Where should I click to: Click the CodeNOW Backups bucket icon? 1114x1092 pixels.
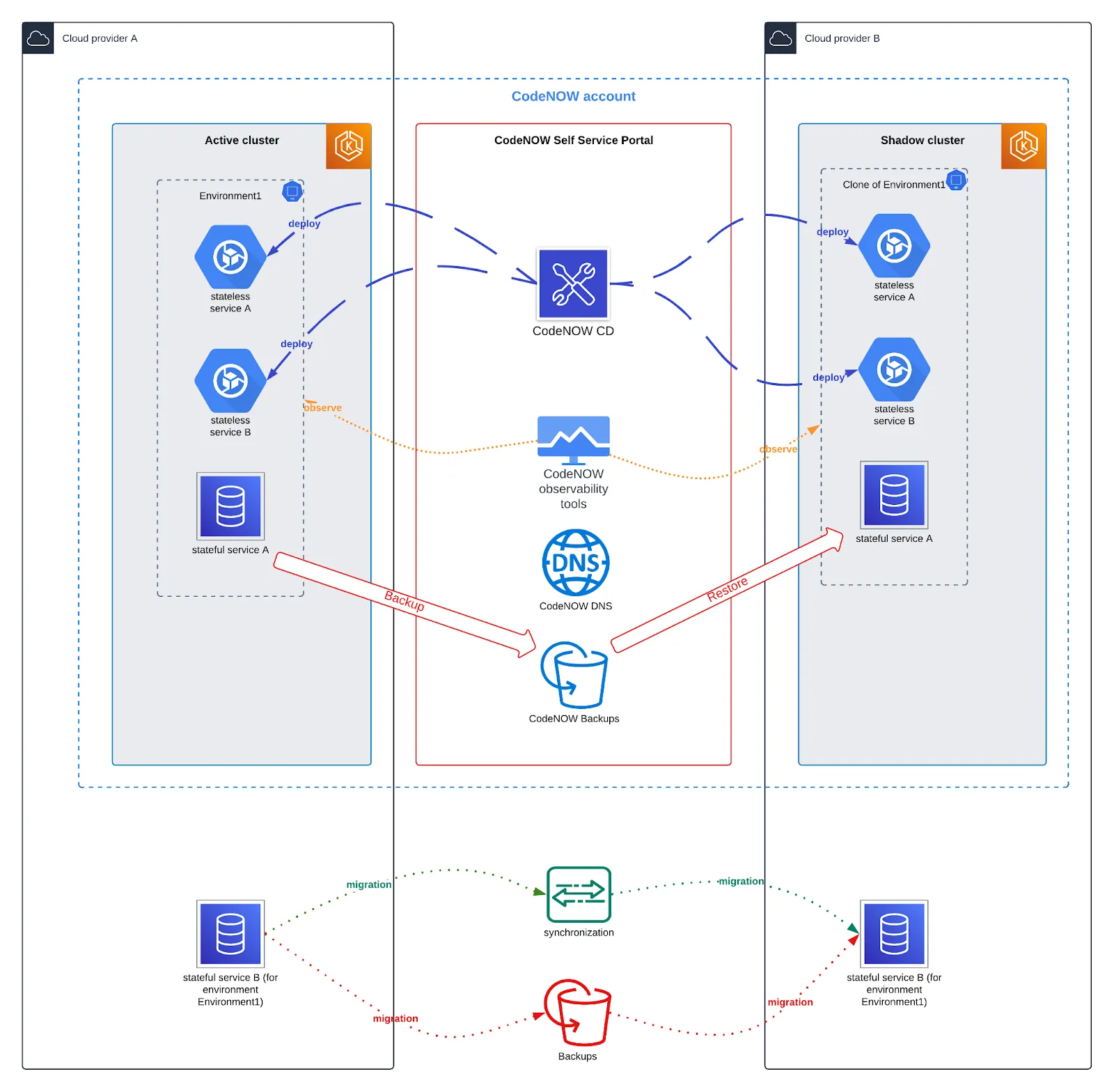pyautogui.click(x=573, y=677)
